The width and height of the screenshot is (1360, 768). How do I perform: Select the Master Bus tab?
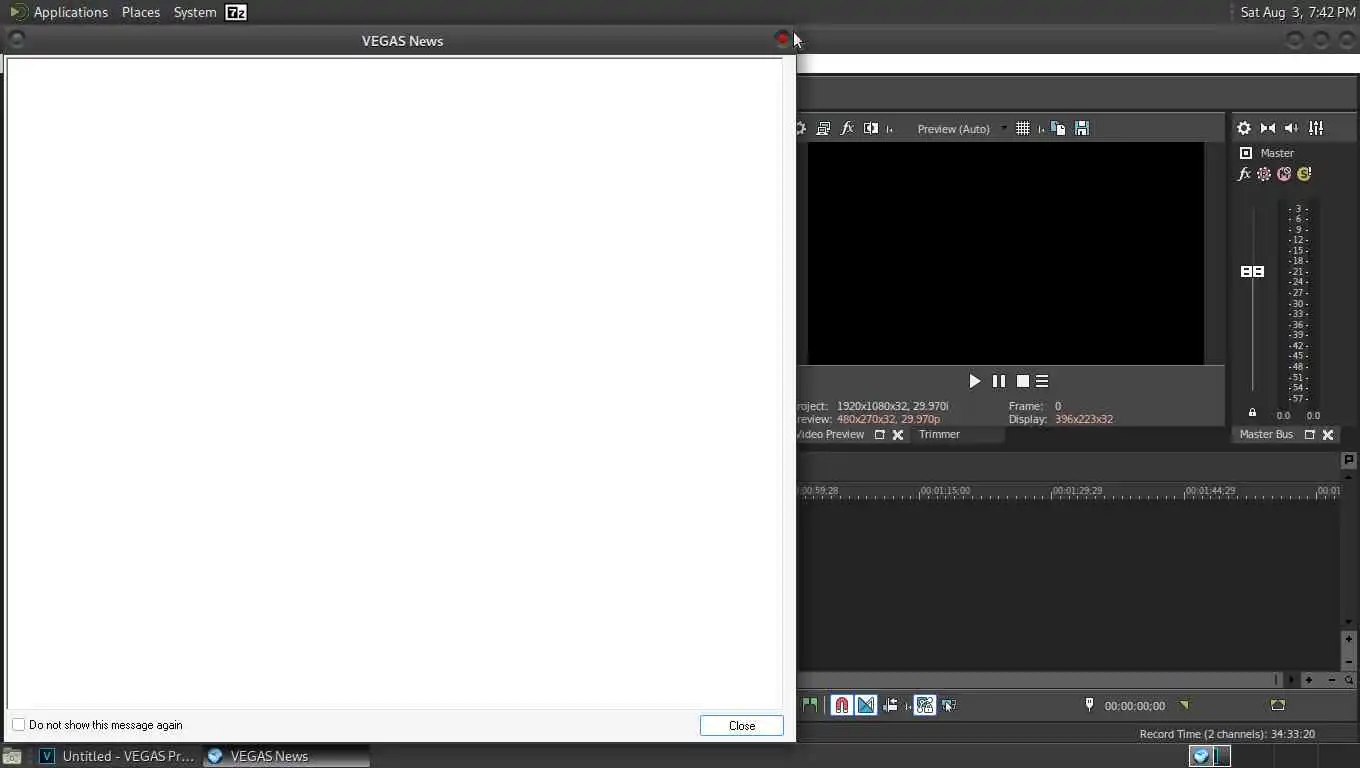coord(1266,434)
